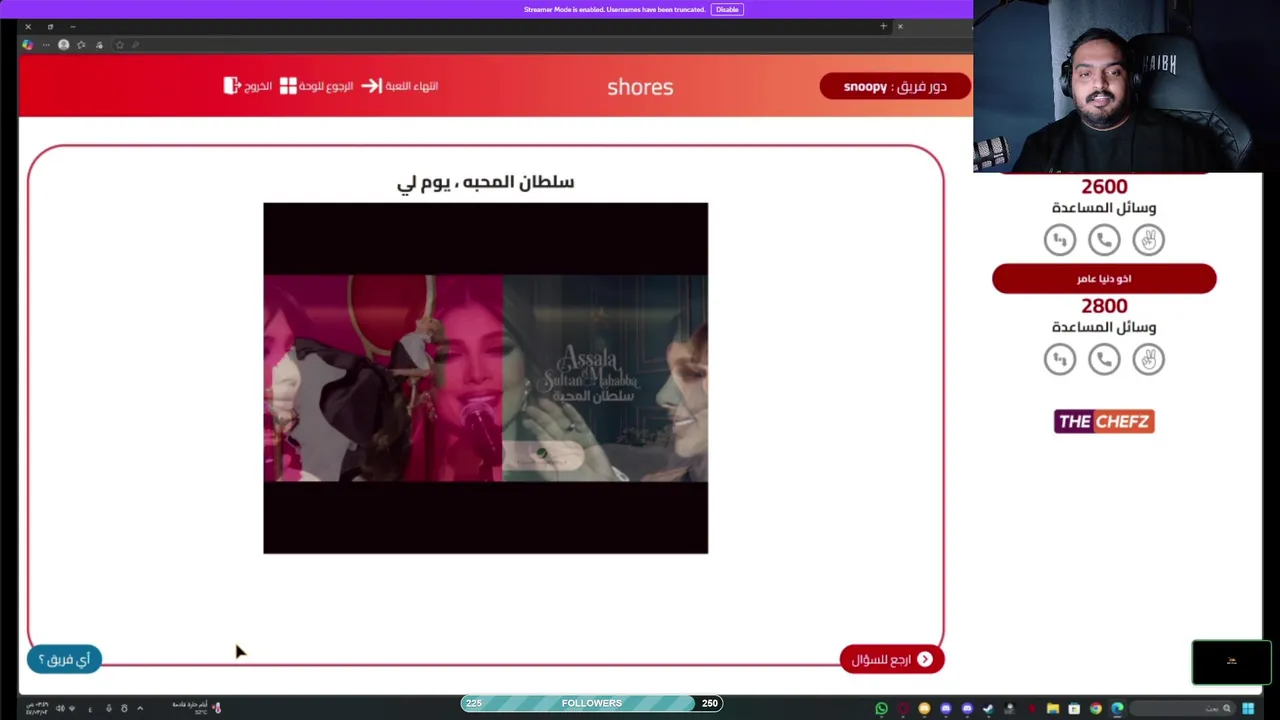Click the arrow icon for انتهاء اللعبة
The image size is (1280, 720).
pyautogui.click(x=371, y=86)
